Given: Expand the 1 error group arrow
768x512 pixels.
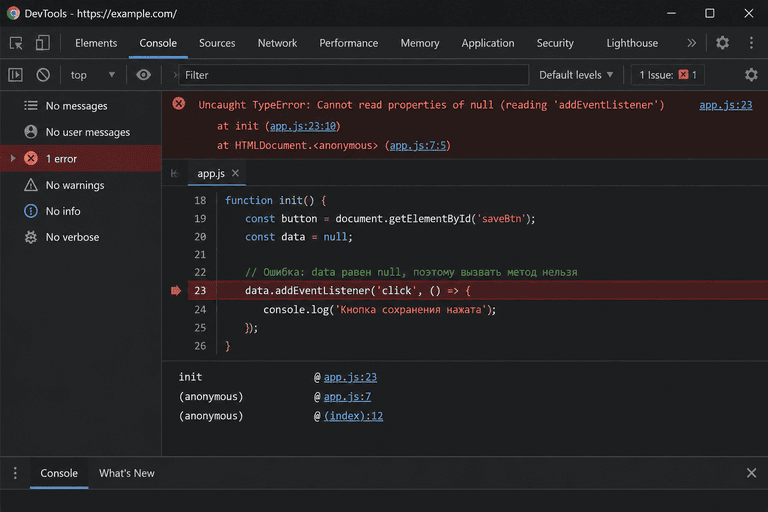Looking at the screenshot, I should point(13,159).
